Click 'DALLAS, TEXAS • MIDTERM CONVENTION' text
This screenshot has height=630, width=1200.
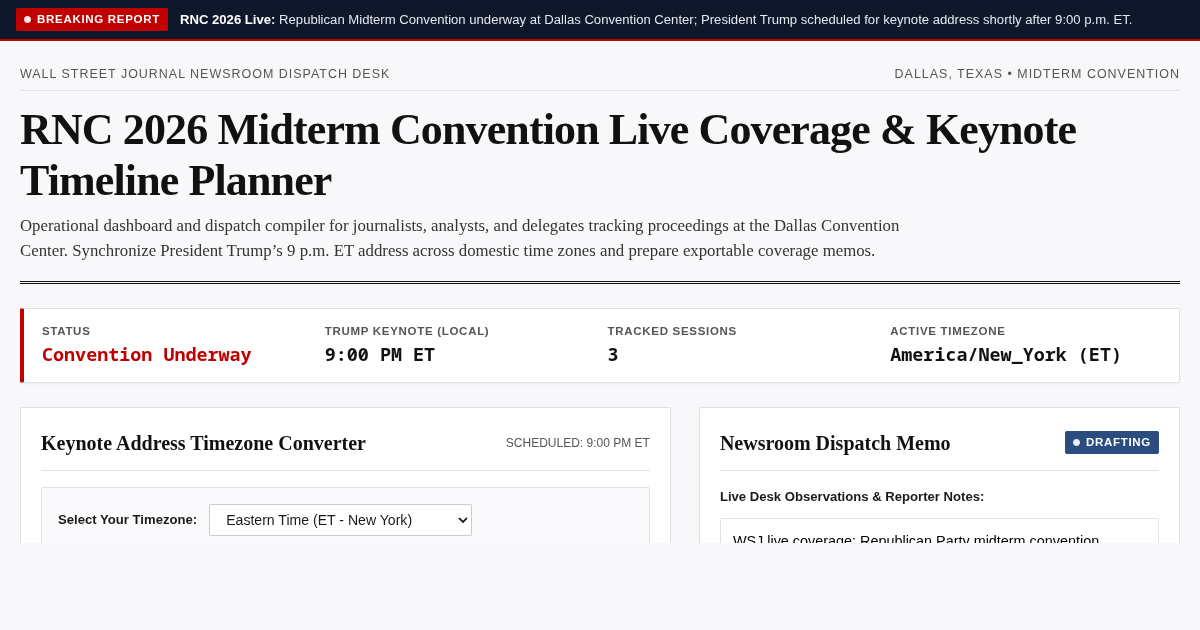click(1037, 74)
